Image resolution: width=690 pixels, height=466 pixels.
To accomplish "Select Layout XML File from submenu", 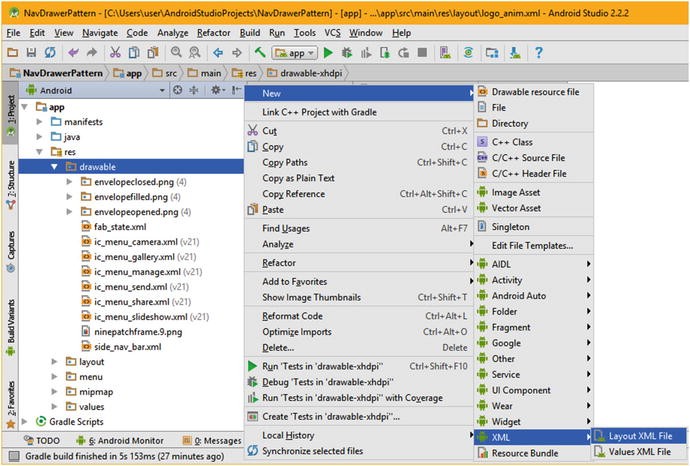I will pos(639,436).
